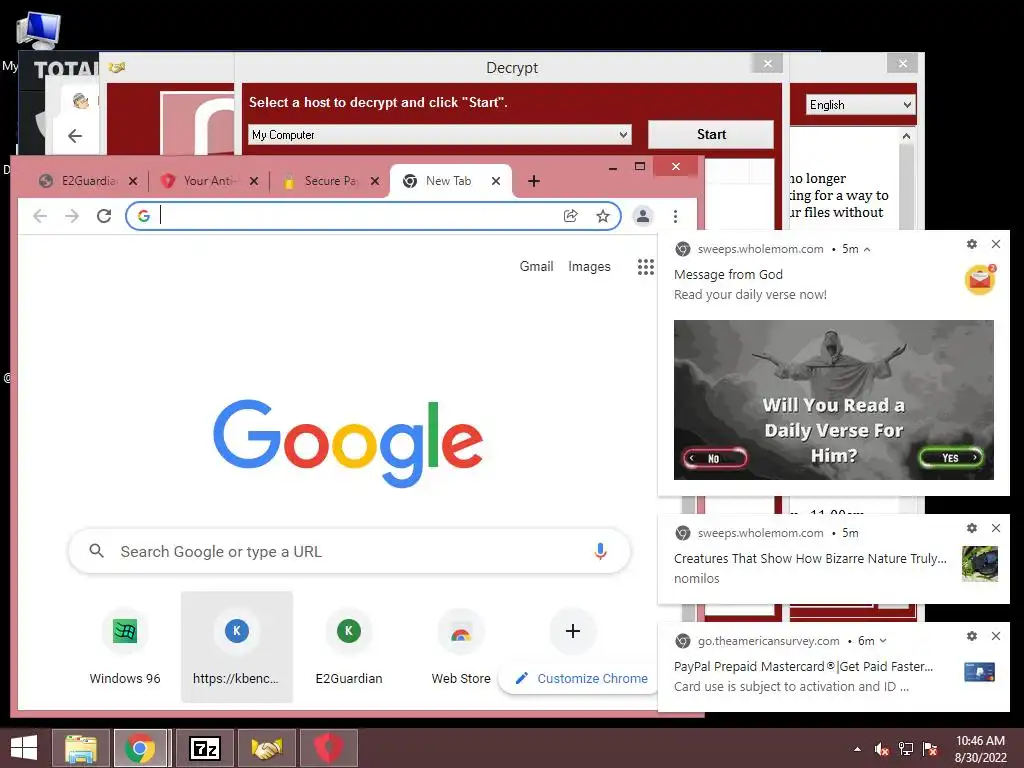Open Chrome profile avatar

[x=643, y=216]
